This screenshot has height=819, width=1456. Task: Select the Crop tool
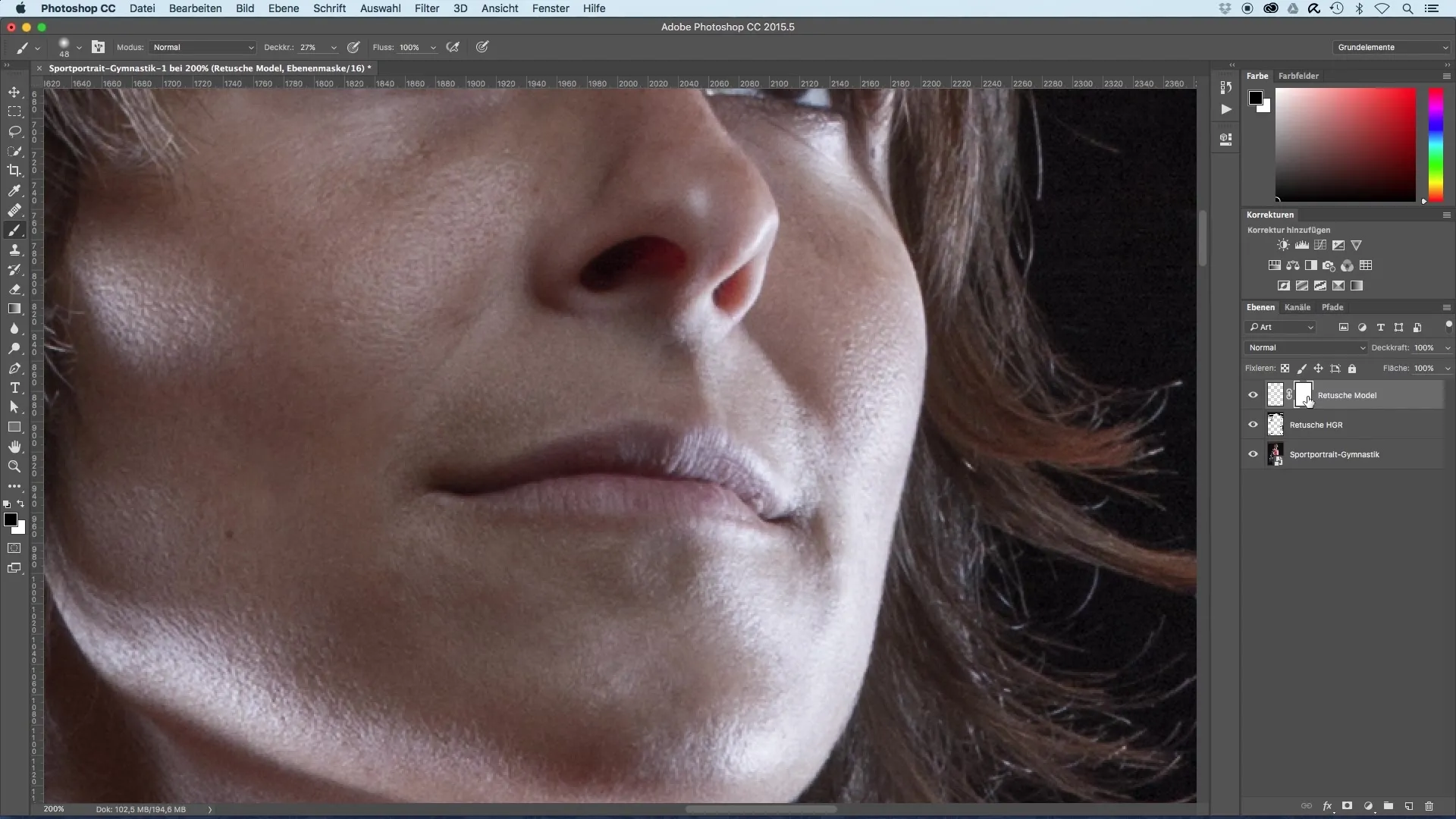pyautogui.click(x=14, y=171)
